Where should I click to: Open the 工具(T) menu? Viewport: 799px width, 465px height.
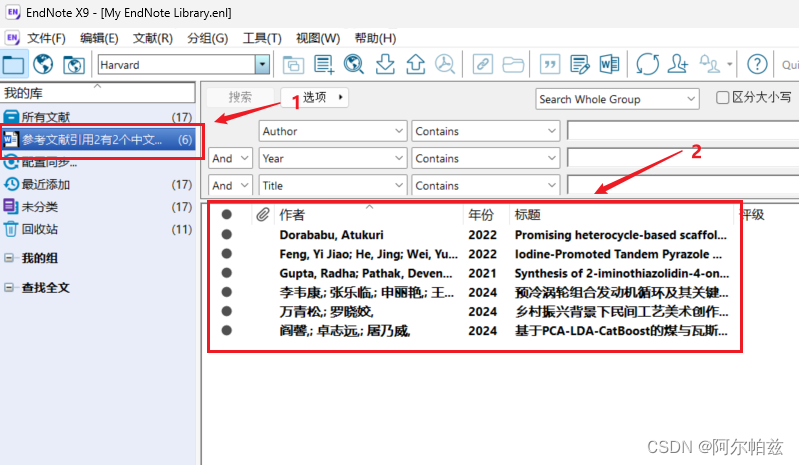tap(262, 38)
